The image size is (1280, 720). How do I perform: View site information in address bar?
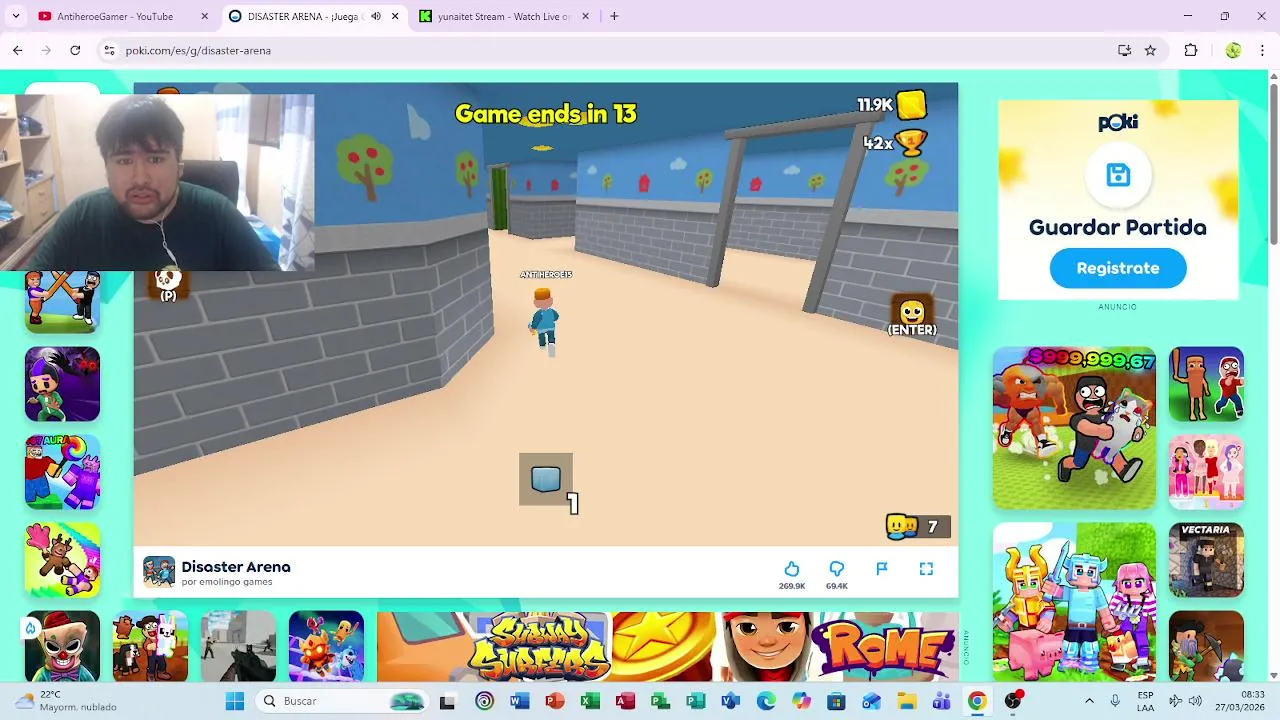[x=109, y=50]
